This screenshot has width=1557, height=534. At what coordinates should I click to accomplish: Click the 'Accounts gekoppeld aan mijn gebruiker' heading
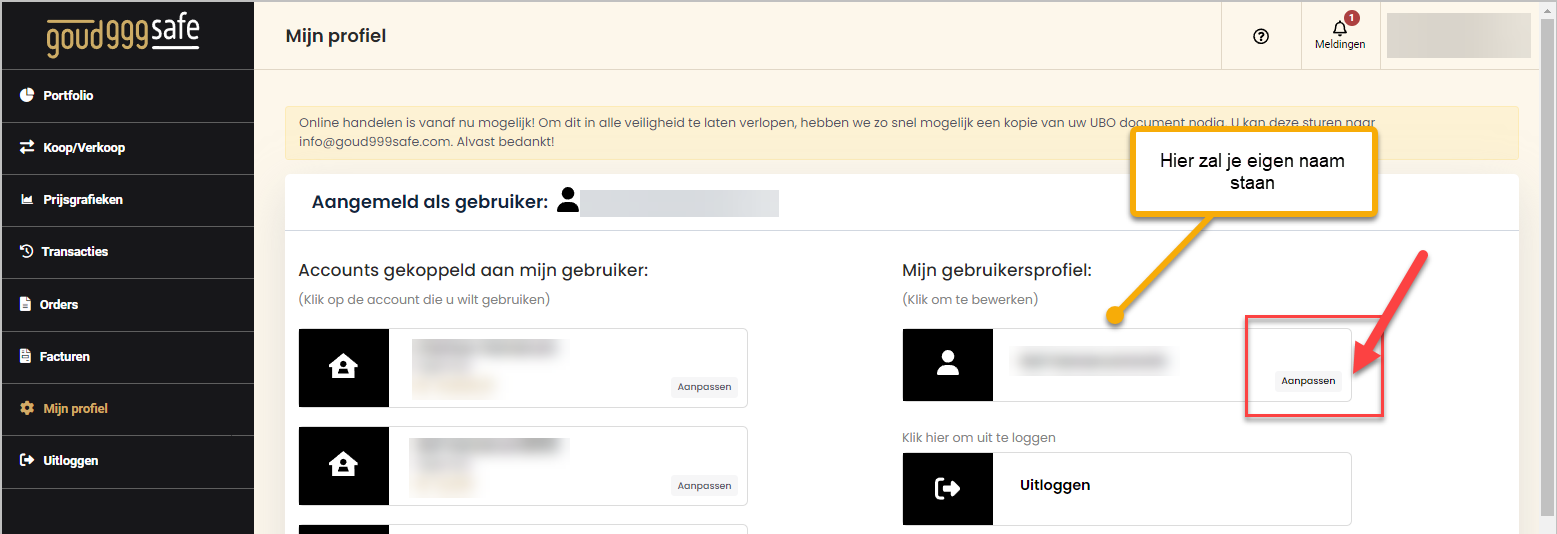tap(473, 270)
